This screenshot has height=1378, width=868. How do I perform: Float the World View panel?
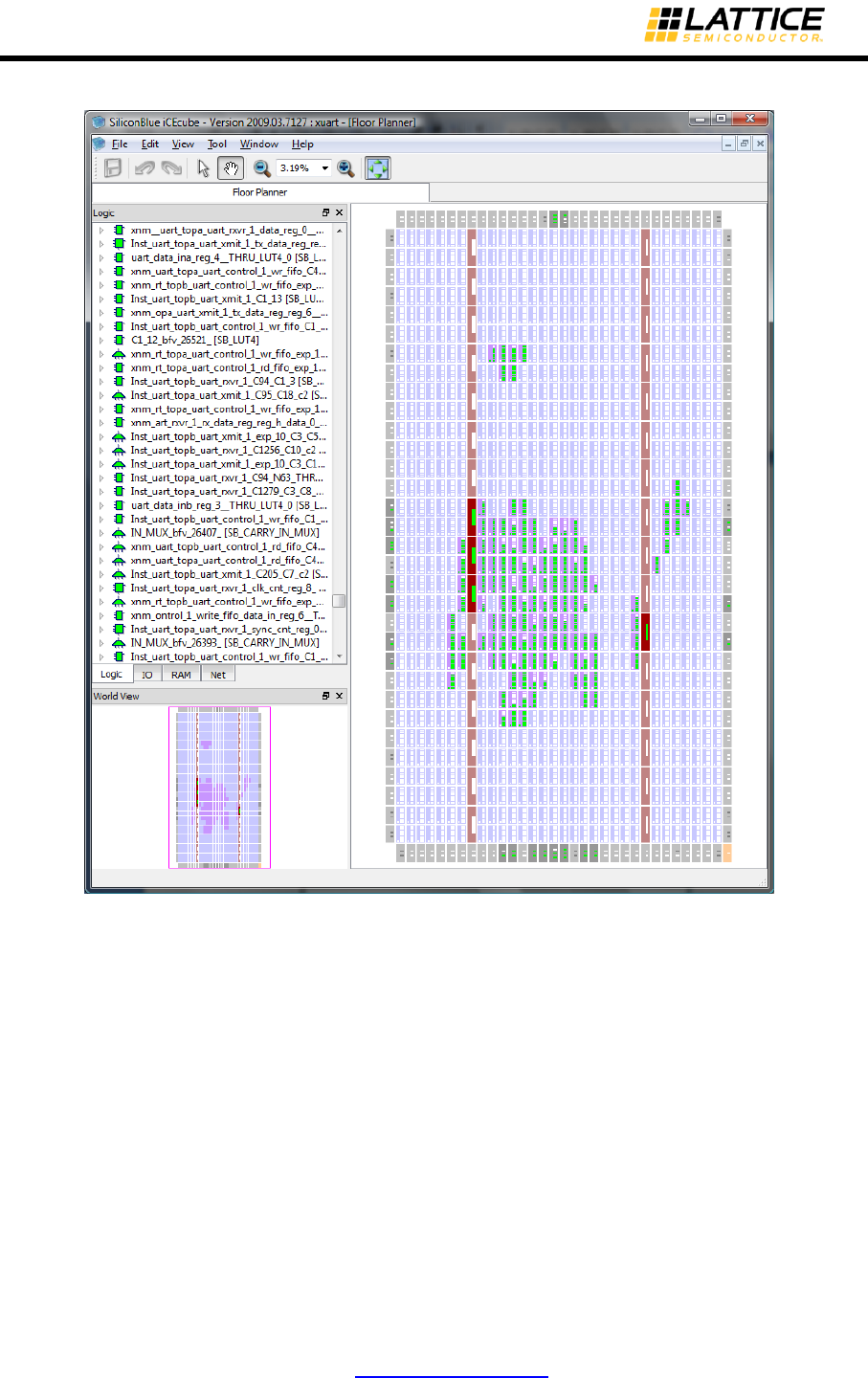(x=325, y=696)
